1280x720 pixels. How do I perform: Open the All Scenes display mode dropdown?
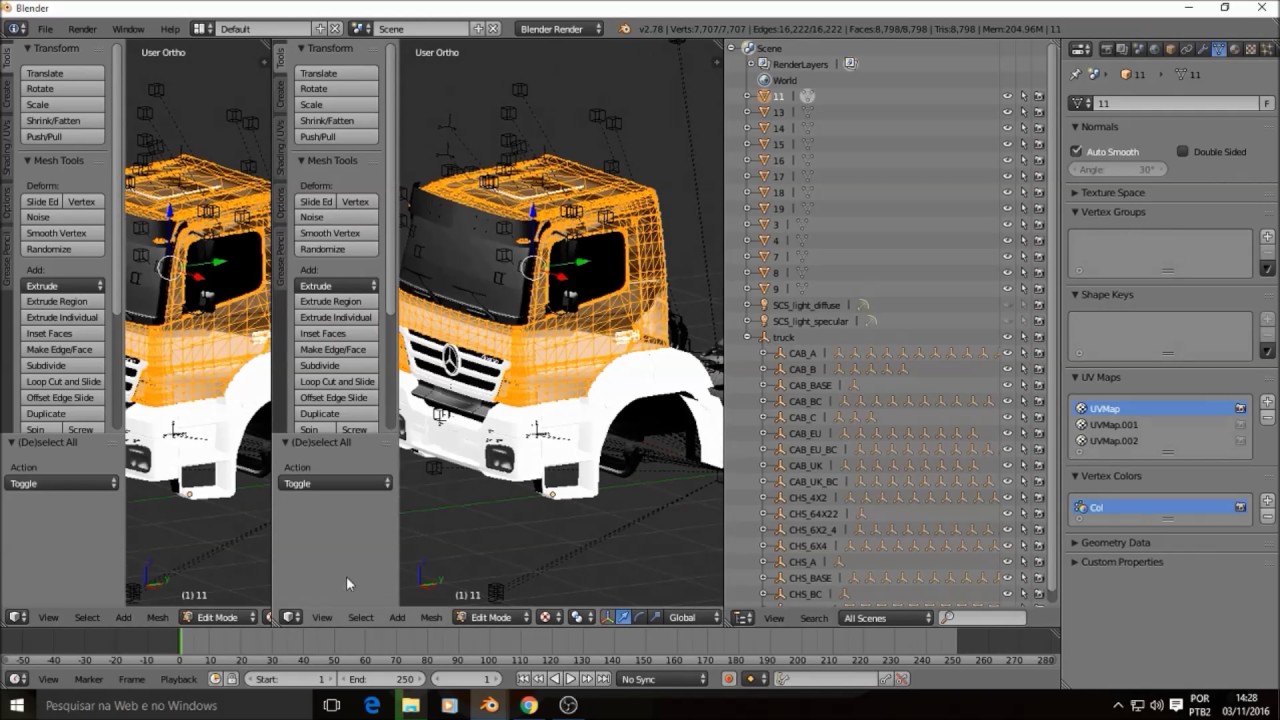886,618
